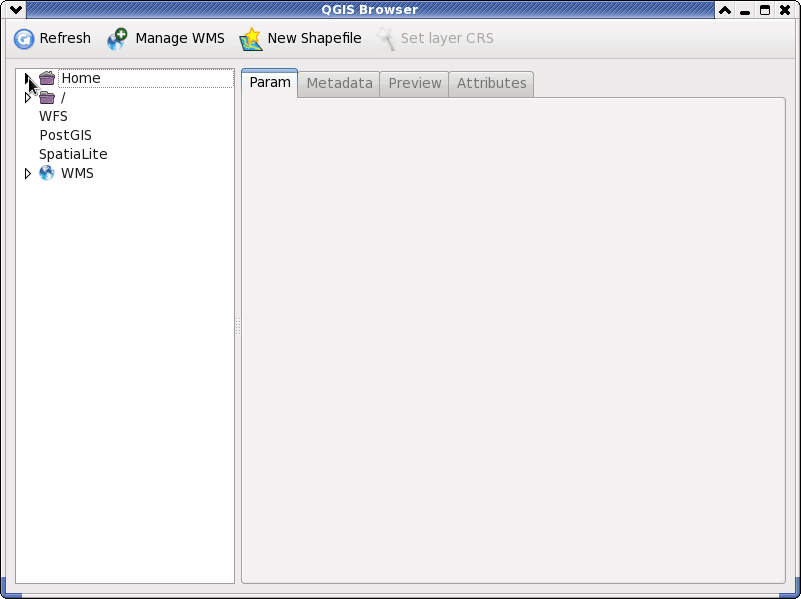The width and height of the screenshot is (801, 599).
Task: Select the PostGIS entry in tree
Action: (x=65, y=135)
